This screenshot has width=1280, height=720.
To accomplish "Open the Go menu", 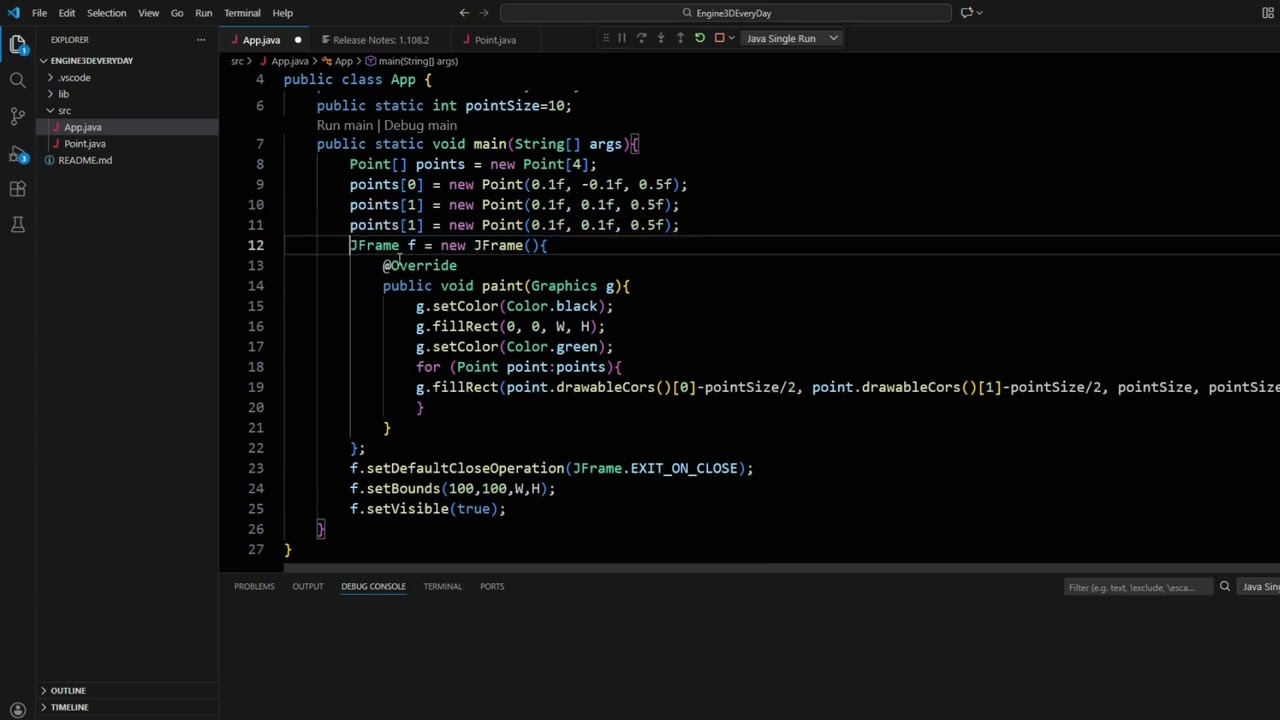I will 177,13.
